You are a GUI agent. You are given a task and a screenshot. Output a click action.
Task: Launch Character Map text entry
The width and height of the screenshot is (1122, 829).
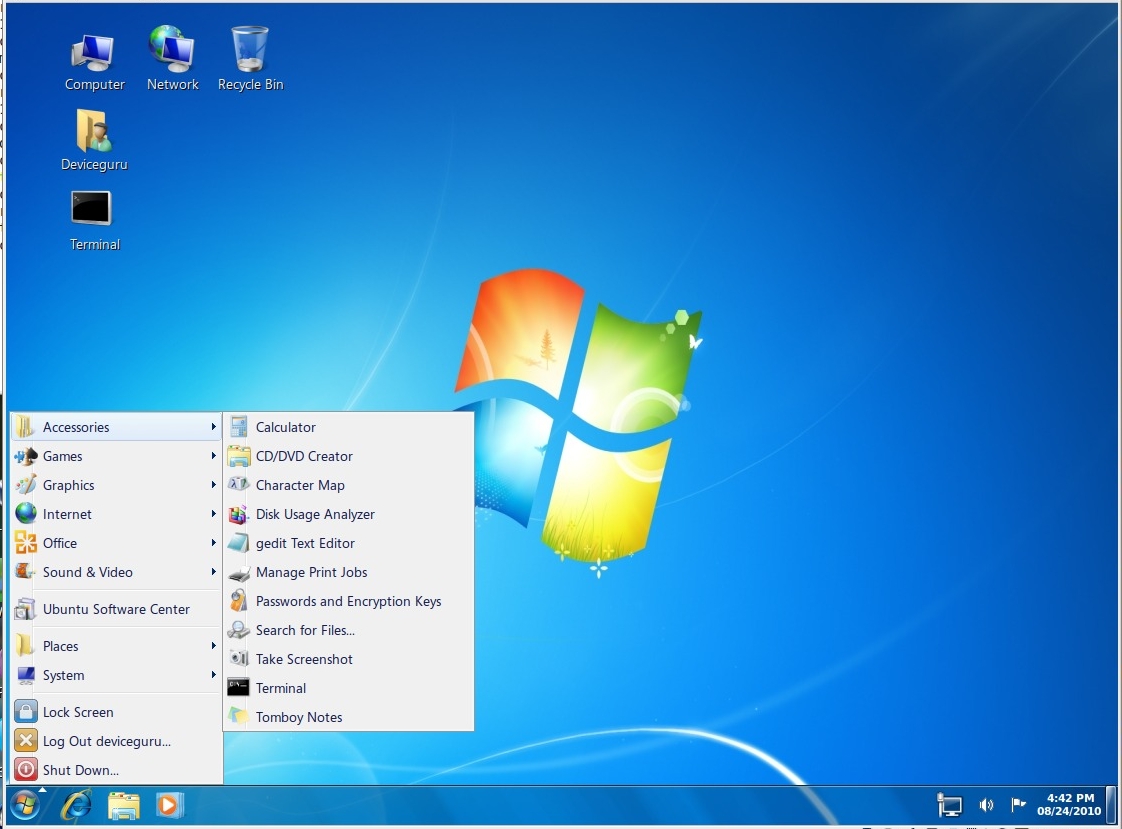coord(301,485)
